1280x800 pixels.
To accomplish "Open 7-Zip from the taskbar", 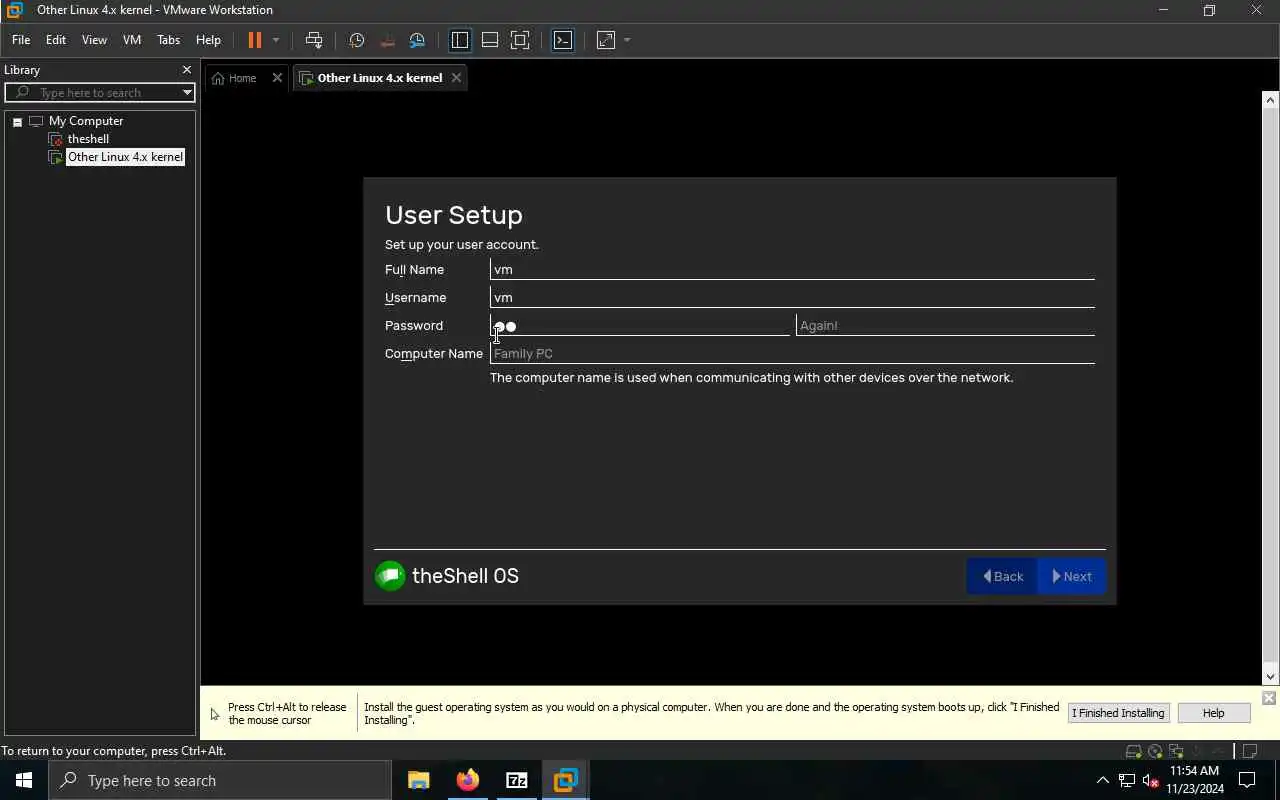I will 517,781.
